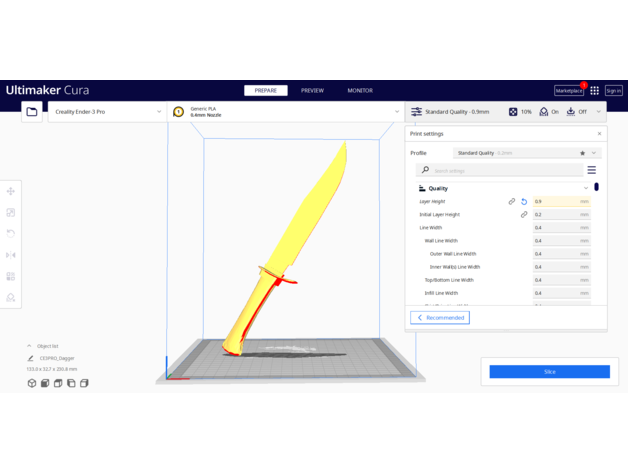Screen dimensions: 628x472
Task: Open the application switcher grid icon
Action: (x=594, y=90)
